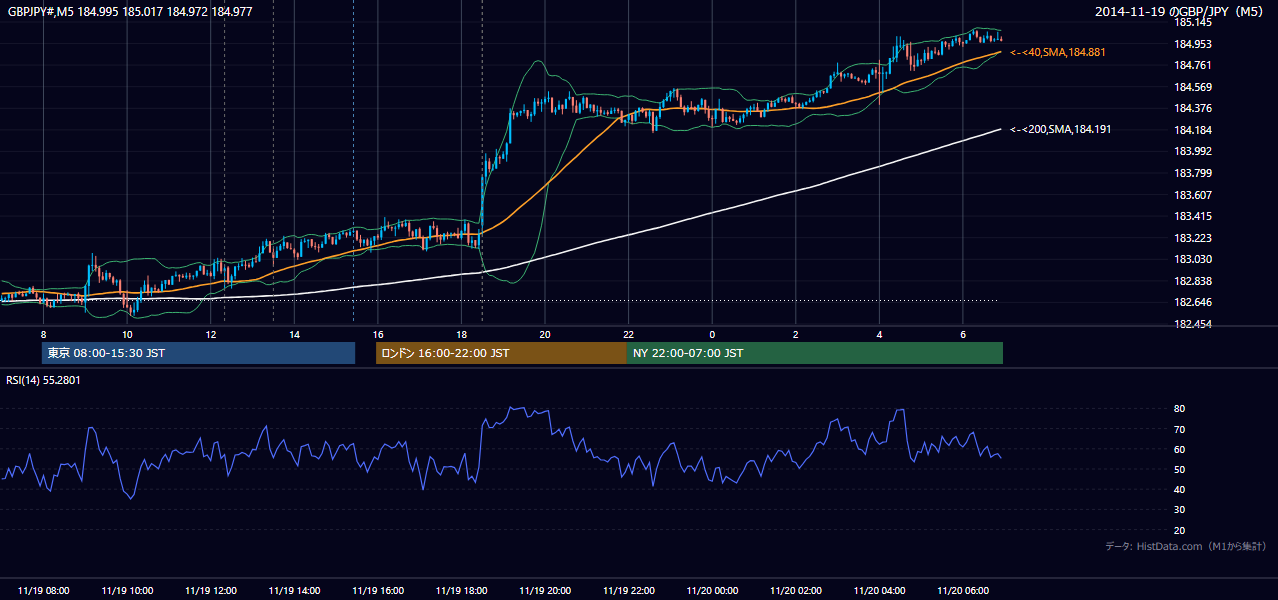Click the 11/19 22:00 time label

[629, 591]
